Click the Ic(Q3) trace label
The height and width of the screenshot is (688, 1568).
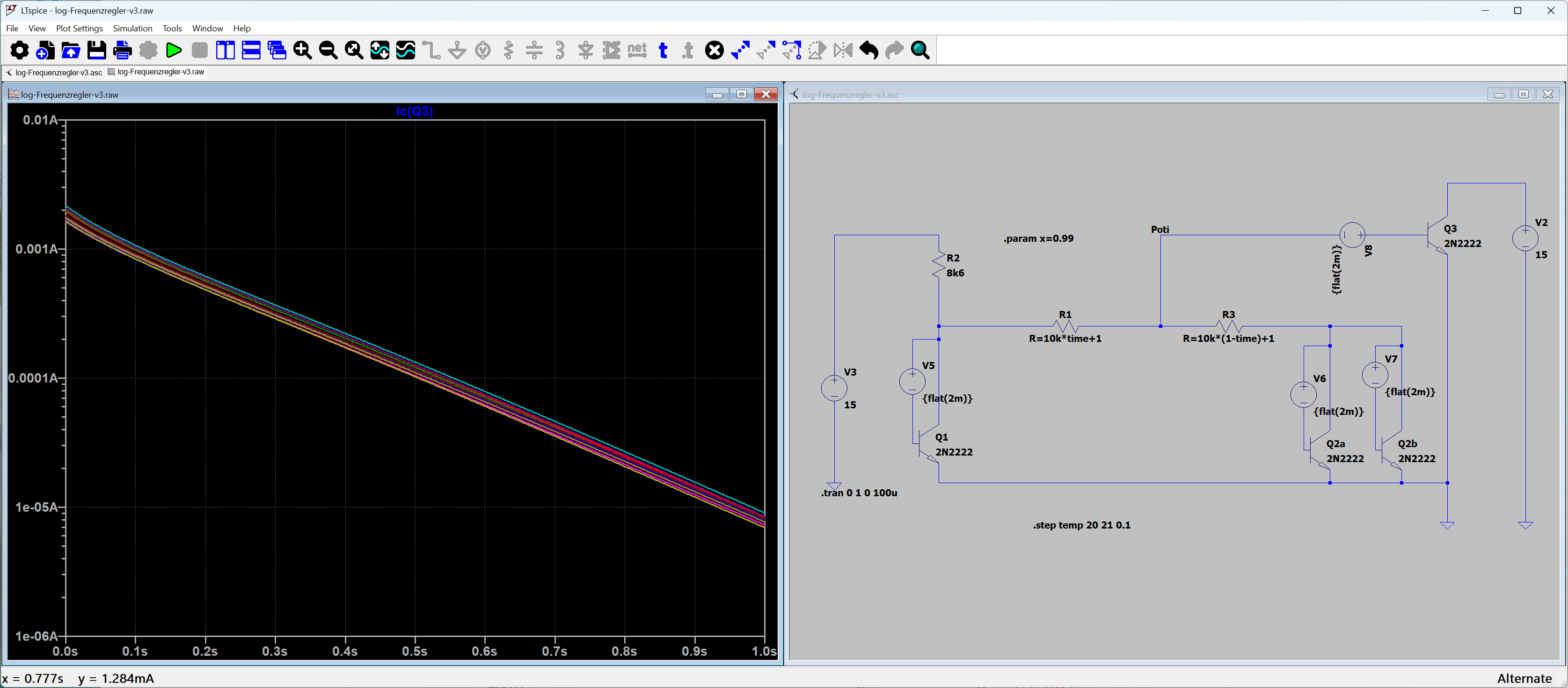(415, 111)
